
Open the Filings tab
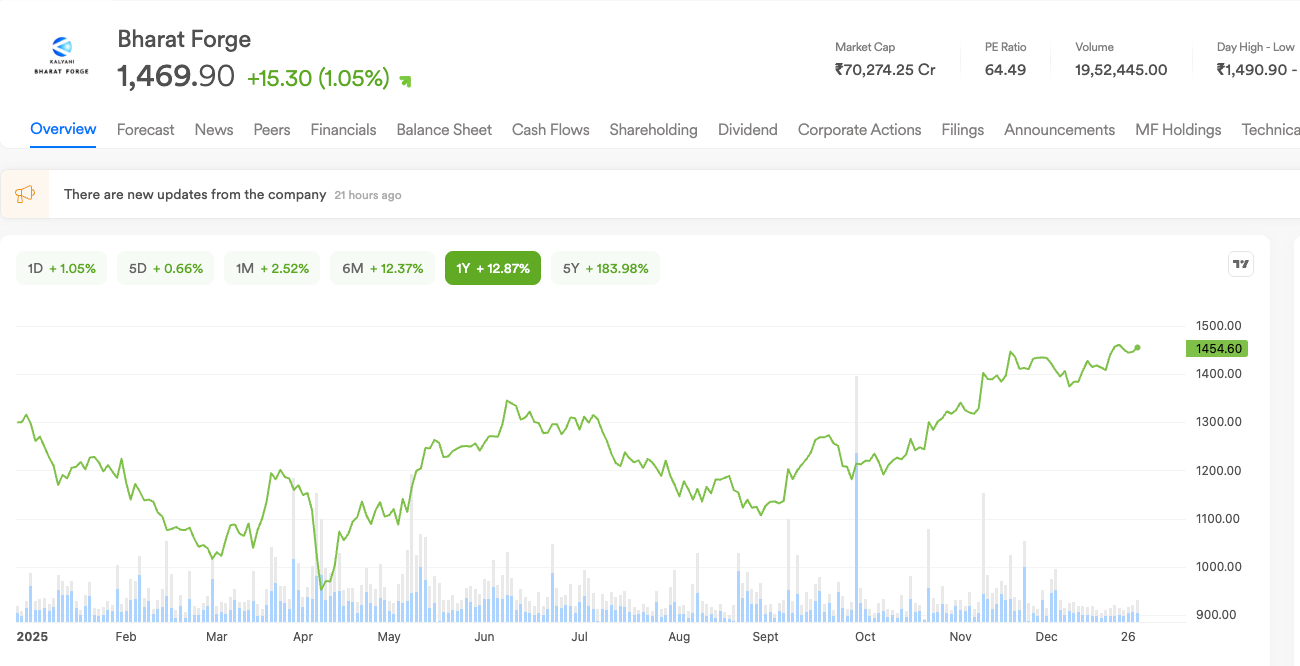tap(962, 130)
